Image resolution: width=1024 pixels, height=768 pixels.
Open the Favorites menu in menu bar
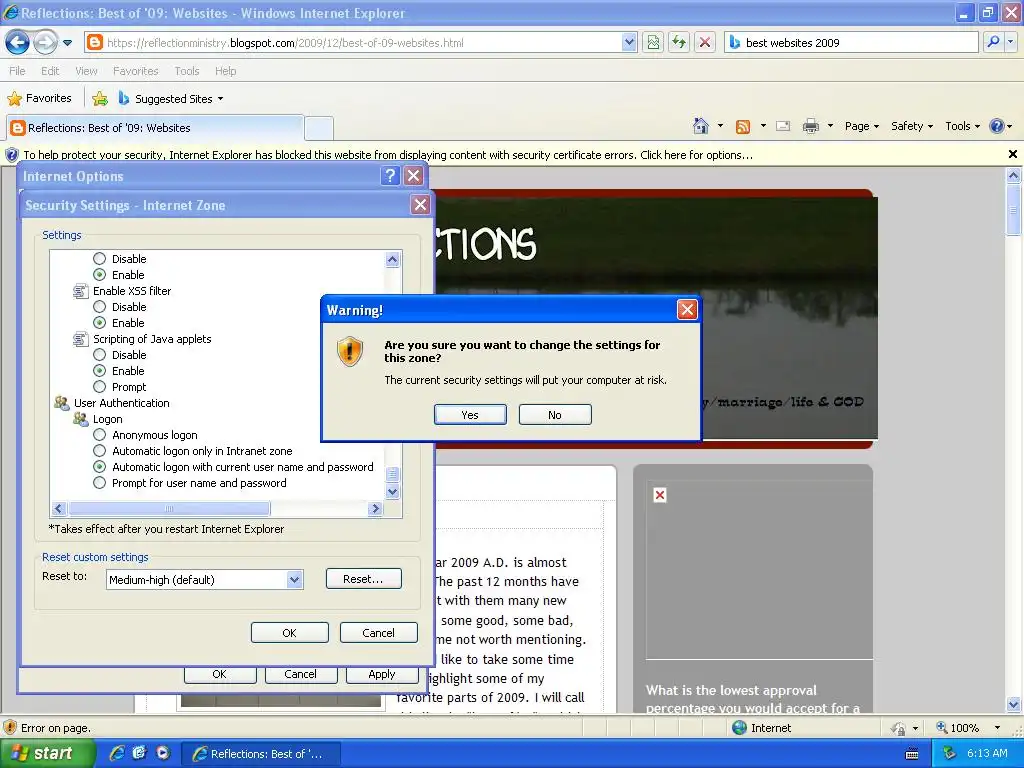click(135, 71)
